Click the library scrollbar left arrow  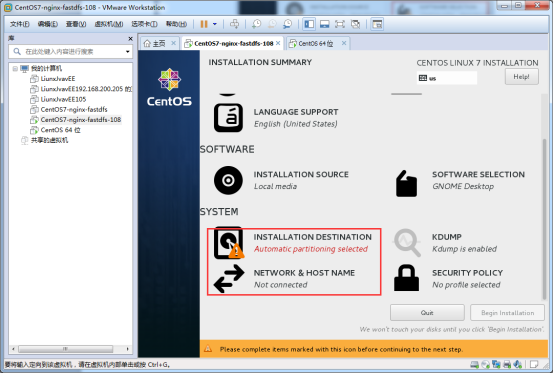13,349
